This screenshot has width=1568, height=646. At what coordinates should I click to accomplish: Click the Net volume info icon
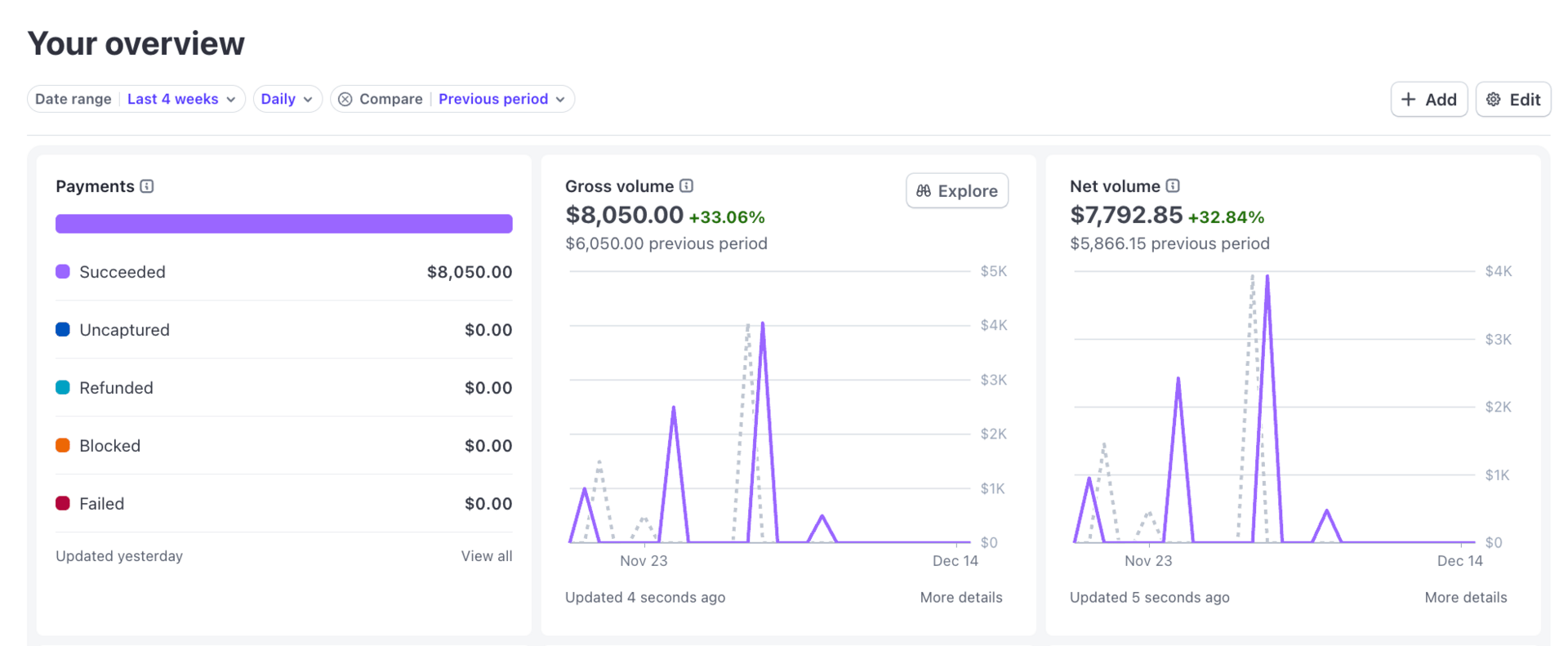pos(1173,186)
